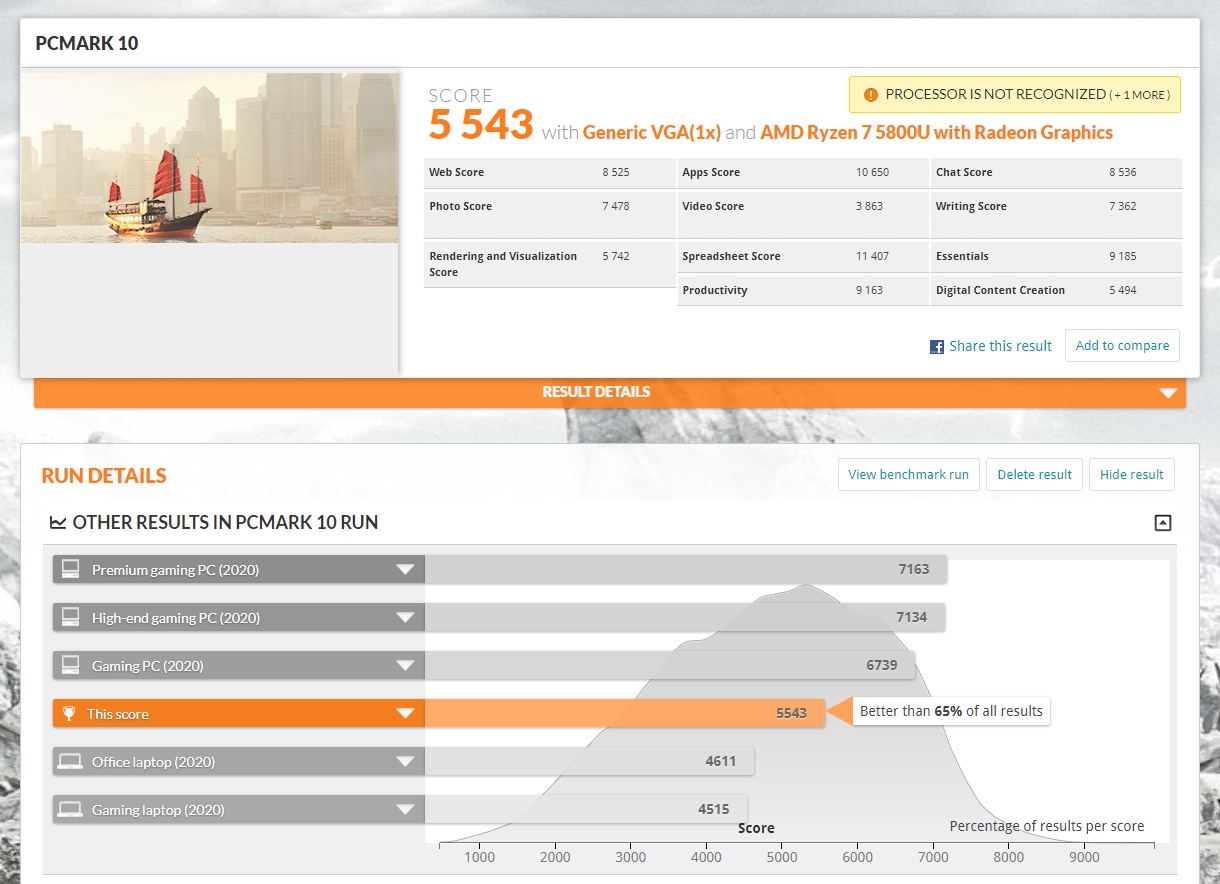Click the 4515 Gaming laptop score bar
Viewport: 1220px width, 884px height.
click(x=586, y=810)
